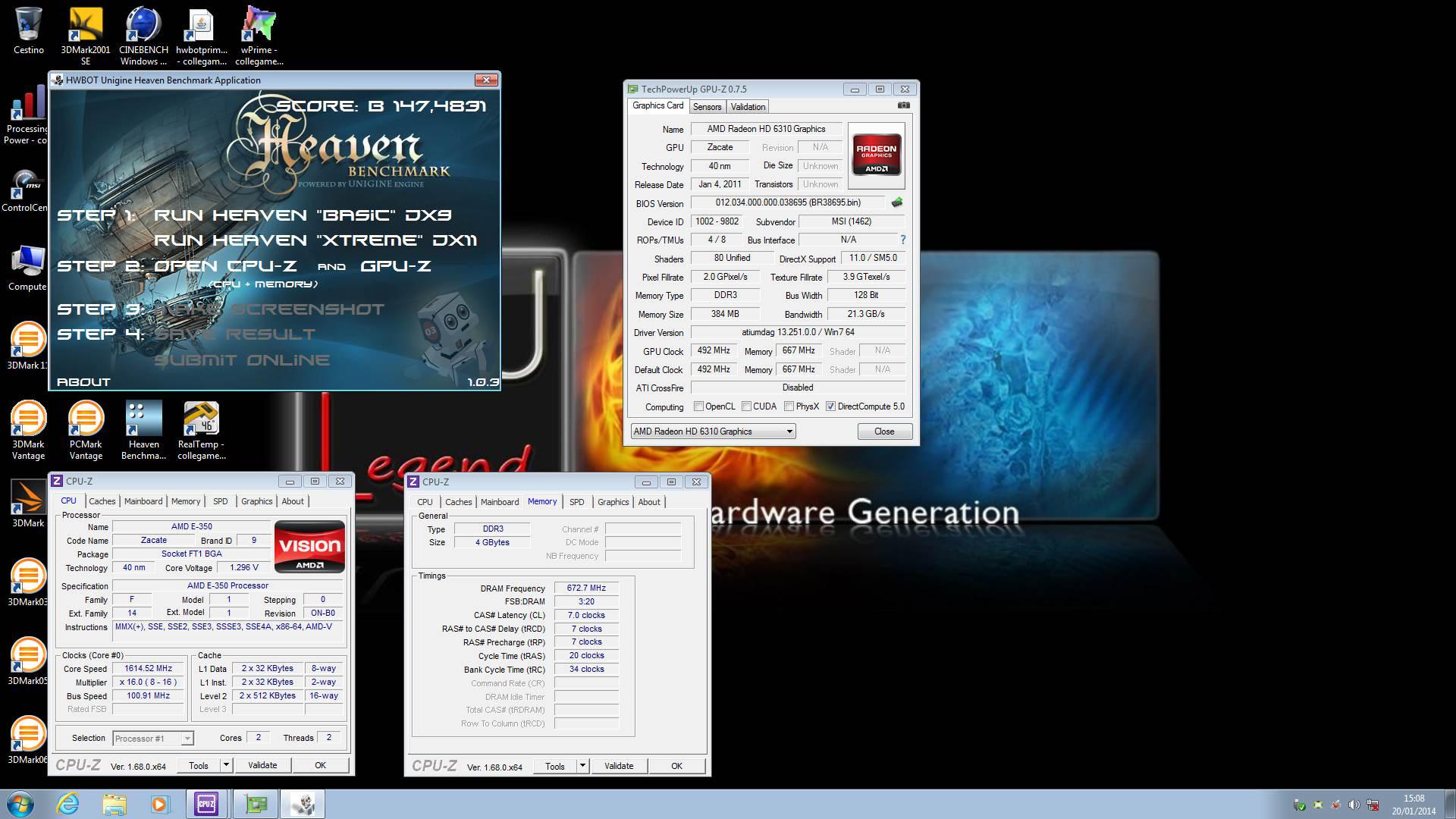Open Tools dropdown arrow in right CPU-Z

tap(582, 766)
